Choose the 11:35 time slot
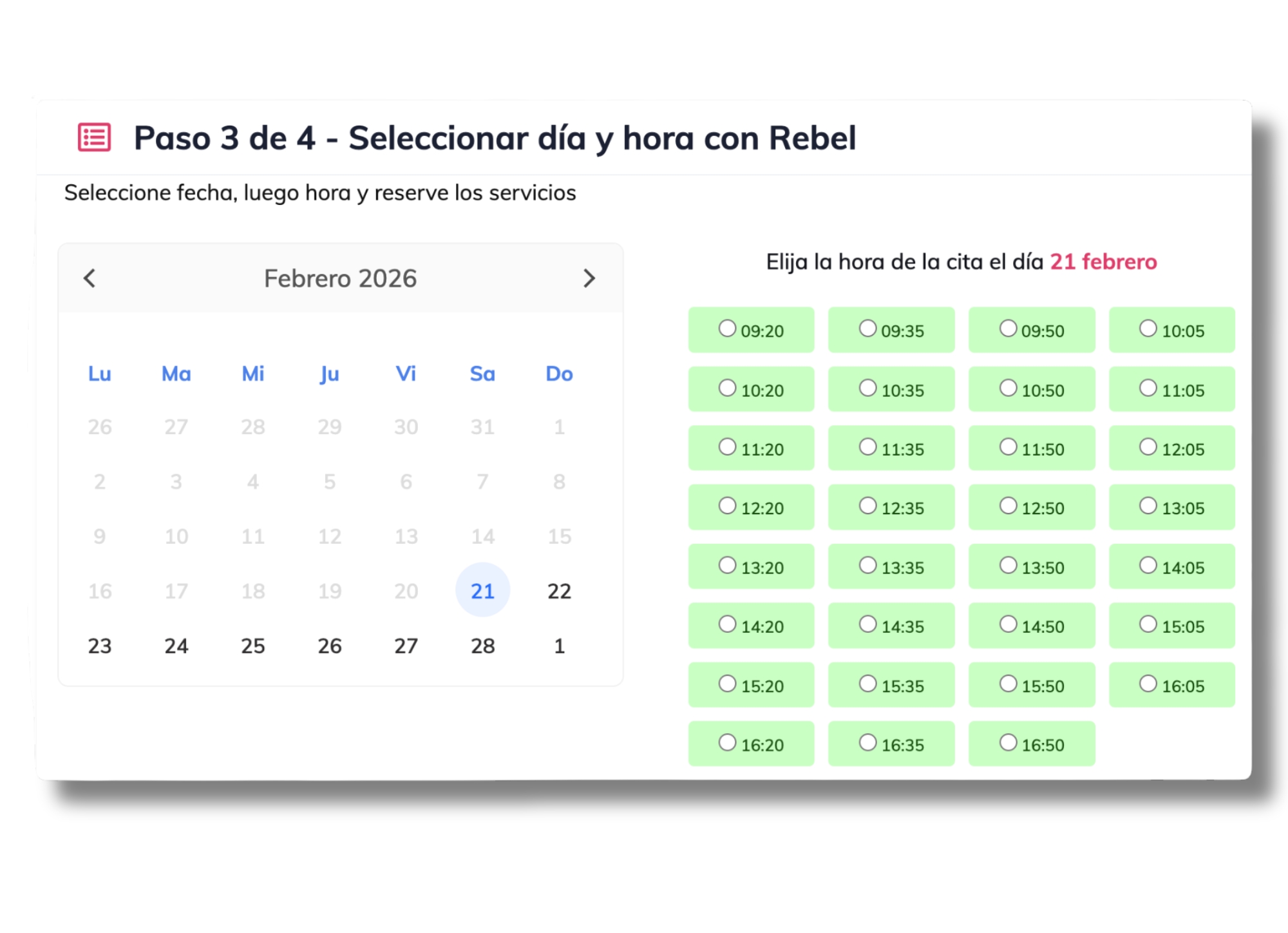This screenshot has width=1288, height=933. point(891,448)
